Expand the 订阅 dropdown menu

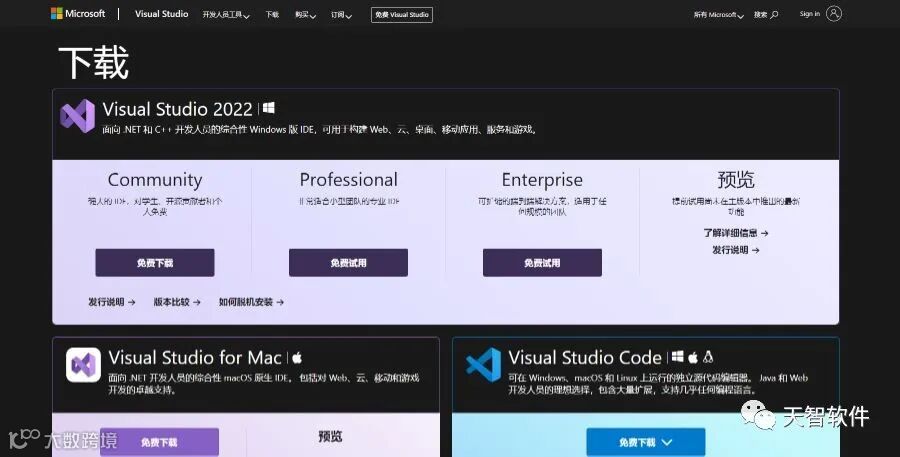341,15
